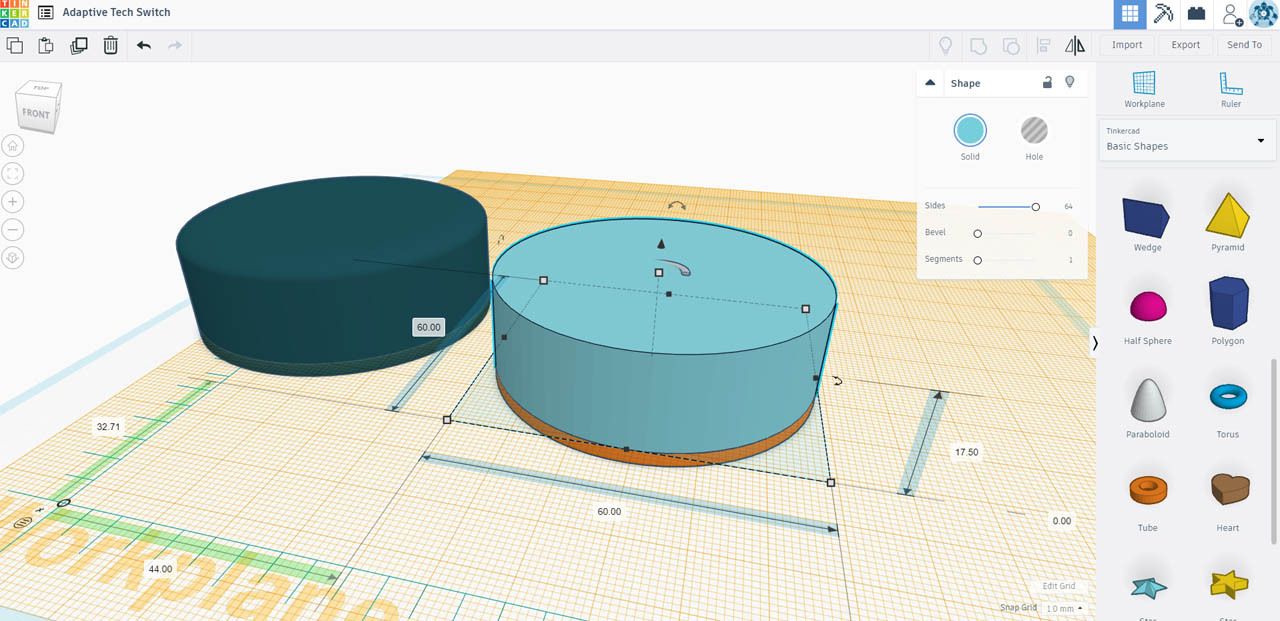Choose the Heart shape
Screen dimensions: 1280x621
(1228, 489)
